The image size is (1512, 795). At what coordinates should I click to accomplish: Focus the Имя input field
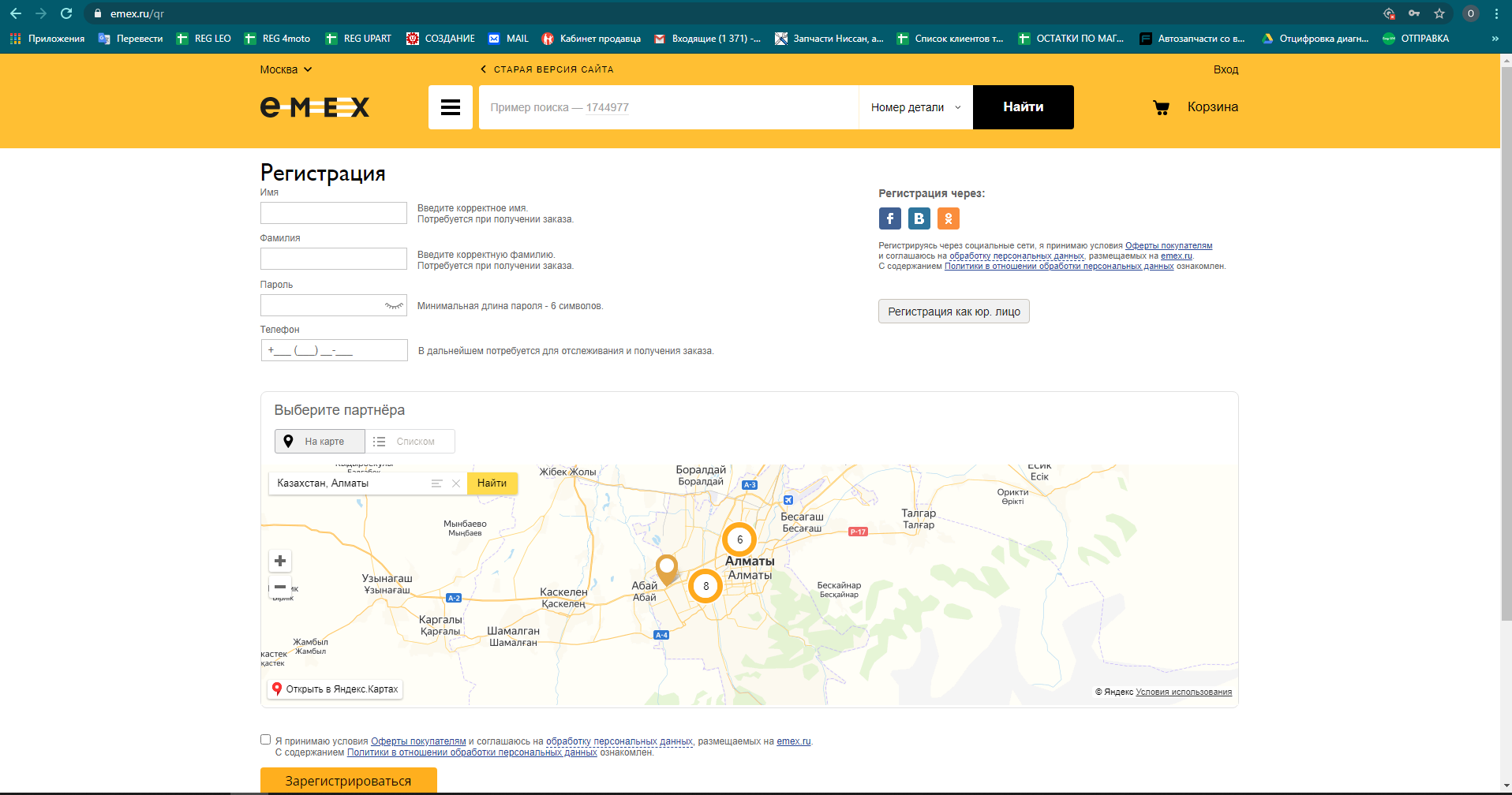click(334, 213)
